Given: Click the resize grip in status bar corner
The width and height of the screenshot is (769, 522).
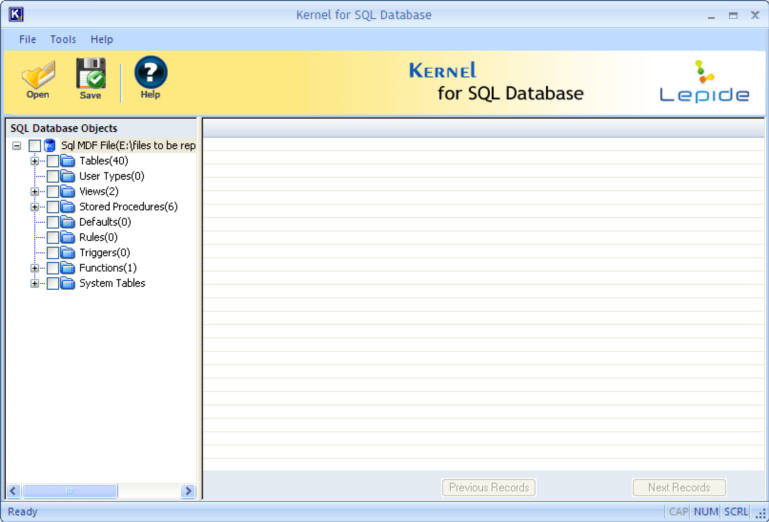Looking at the screenshot, I should [x=761, y=513].
